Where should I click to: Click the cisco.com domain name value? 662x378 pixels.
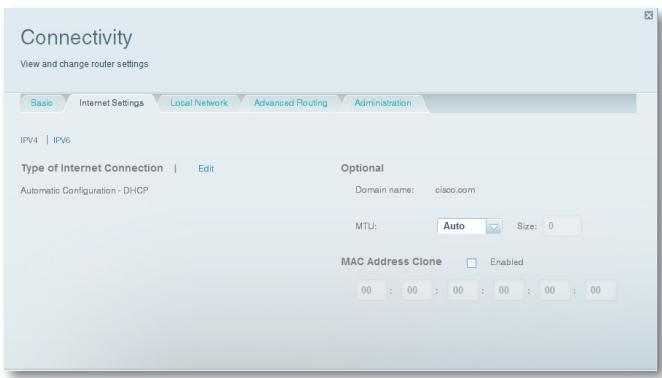[x=455, y=190]
